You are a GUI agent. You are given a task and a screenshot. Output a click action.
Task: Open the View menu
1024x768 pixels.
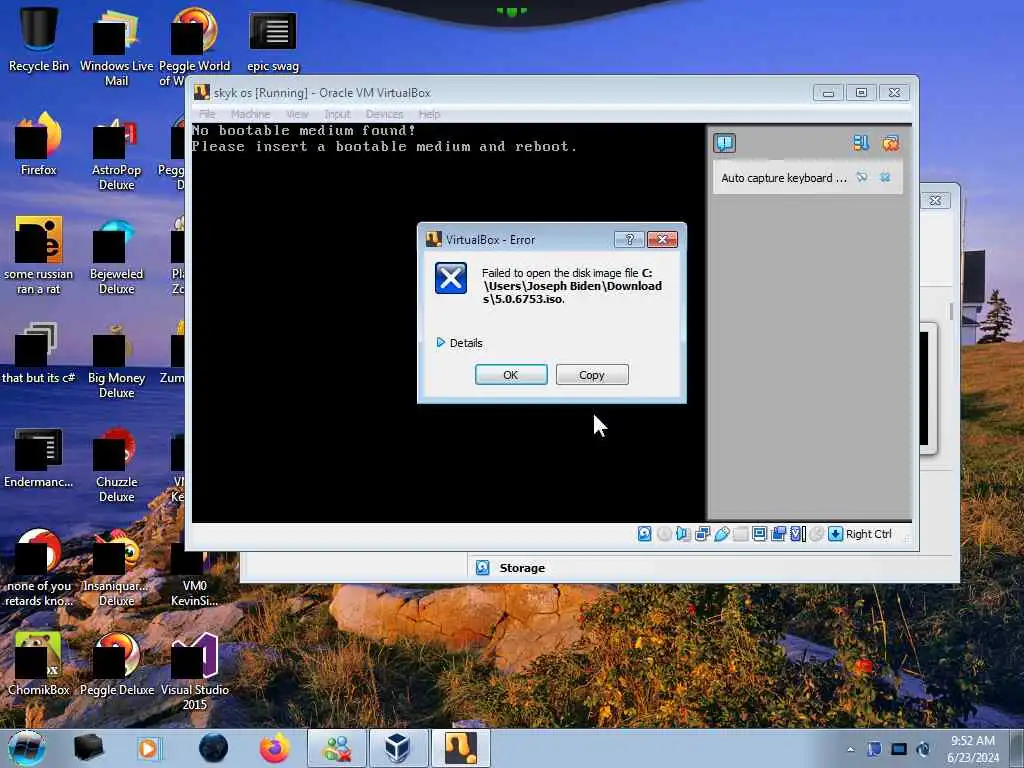(297, 114)
